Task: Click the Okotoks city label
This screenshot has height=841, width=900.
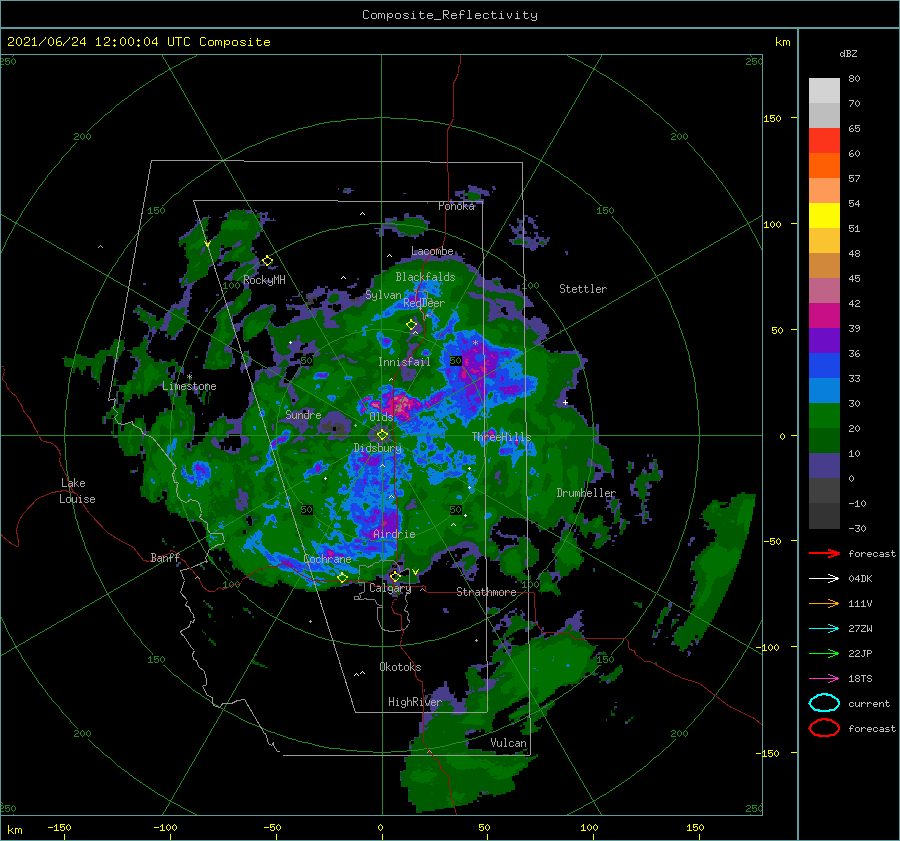Action: [400, 667]
